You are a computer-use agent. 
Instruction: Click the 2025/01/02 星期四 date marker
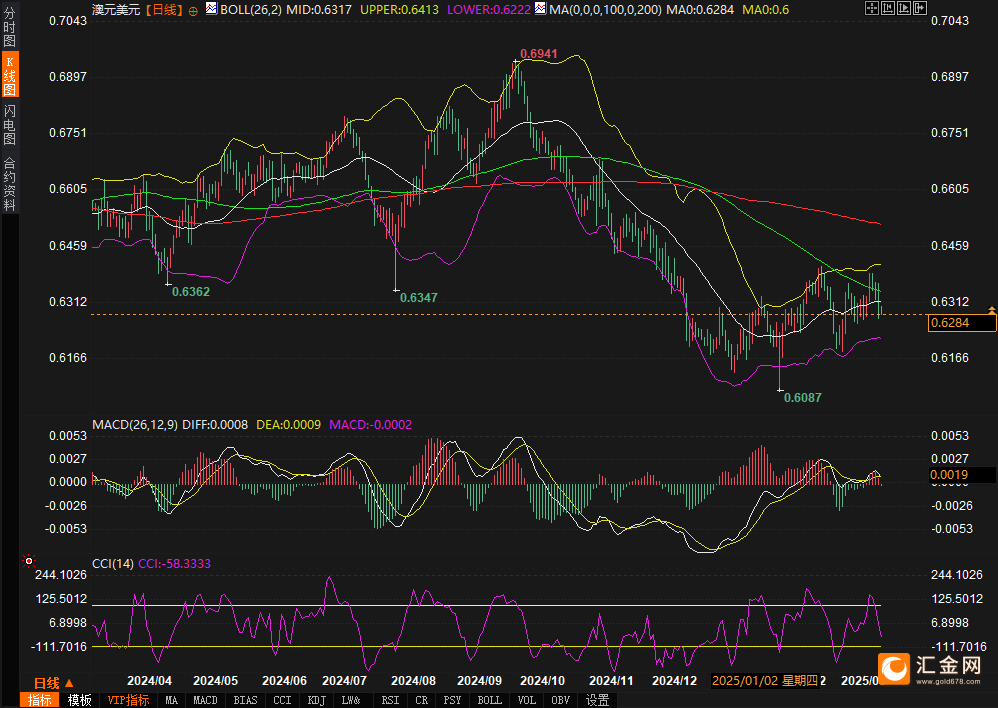(766, 681)
